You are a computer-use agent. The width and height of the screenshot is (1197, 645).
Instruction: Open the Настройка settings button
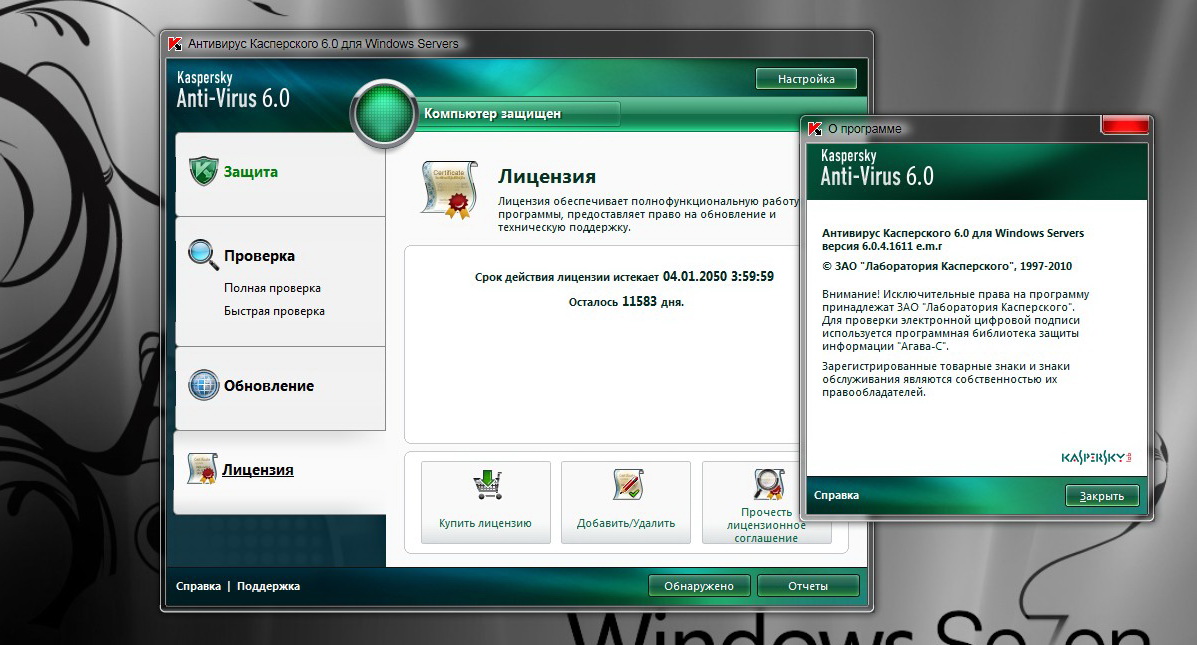pyautogui.click(x=806, y=79)
